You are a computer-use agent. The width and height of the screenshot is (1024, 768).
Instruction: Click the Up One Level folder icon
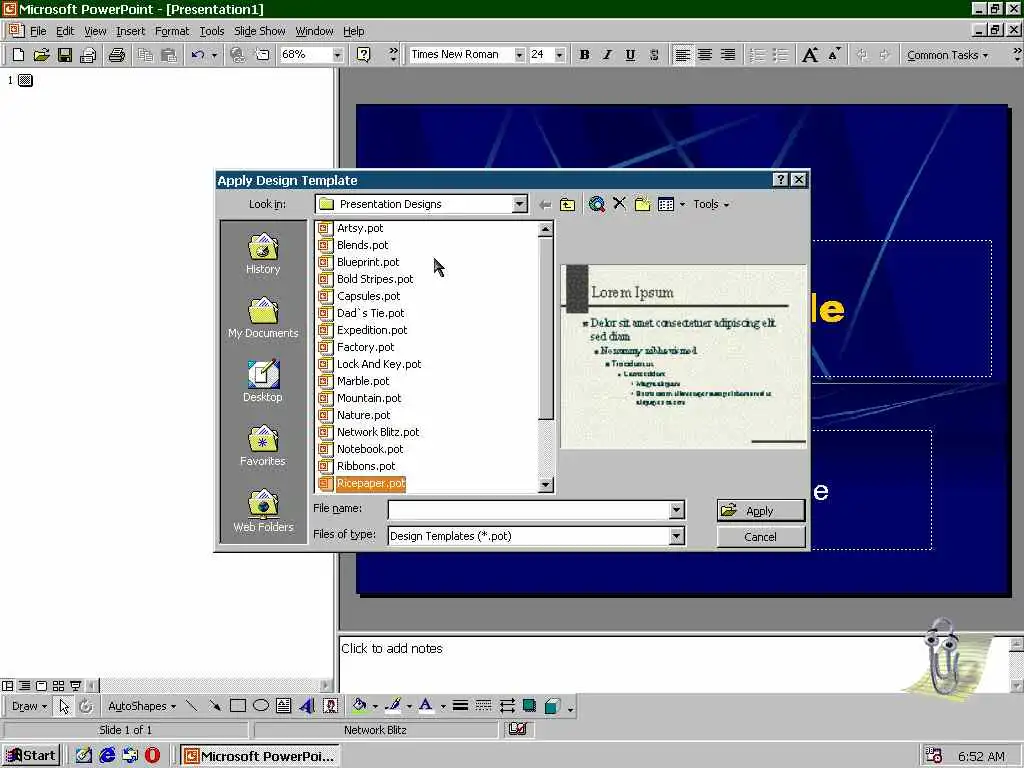tap(568, 204)
